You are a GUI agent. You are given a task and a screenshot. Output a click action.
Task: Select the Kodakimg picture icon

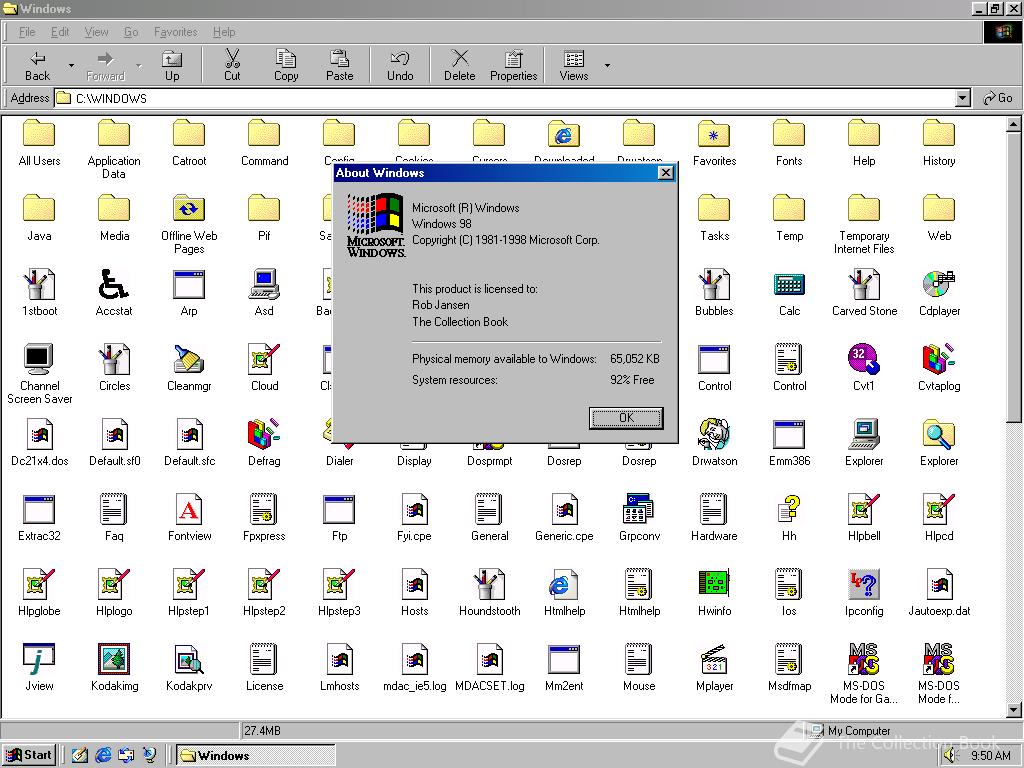point(114,658)
